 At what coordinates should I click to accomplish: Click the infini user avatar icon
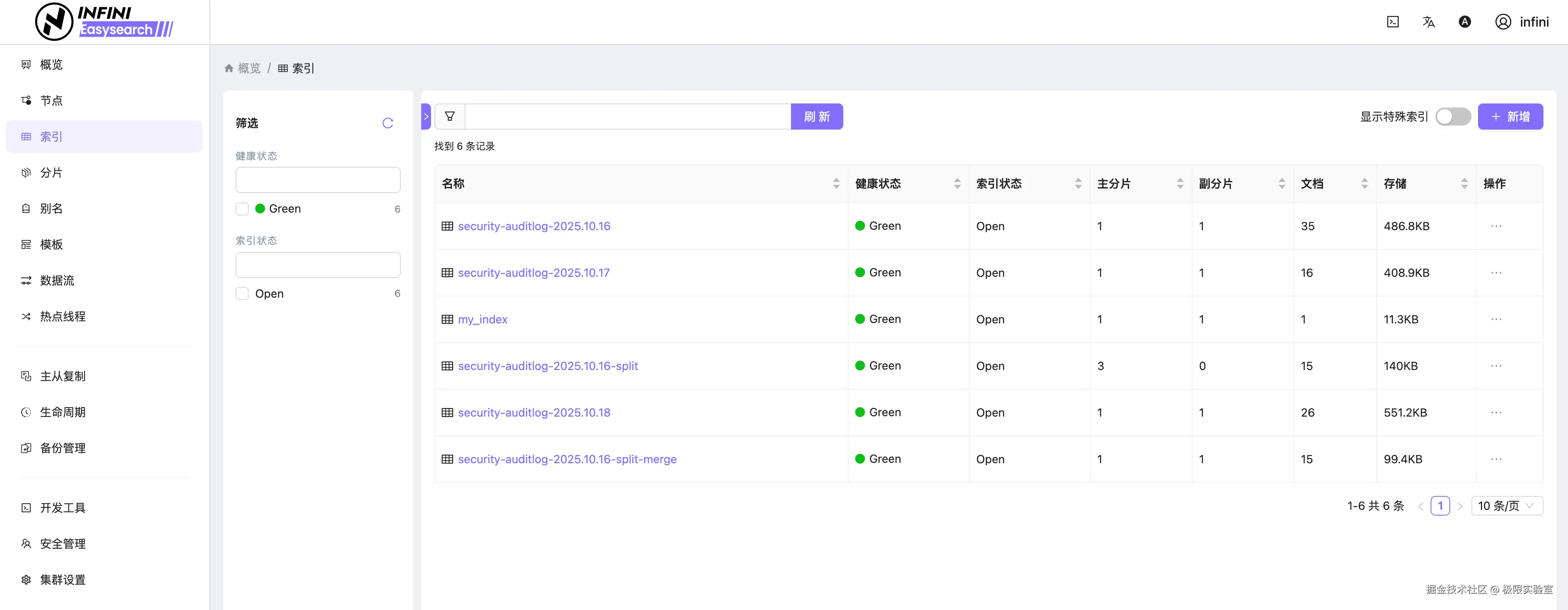(x=1503, y=22)
